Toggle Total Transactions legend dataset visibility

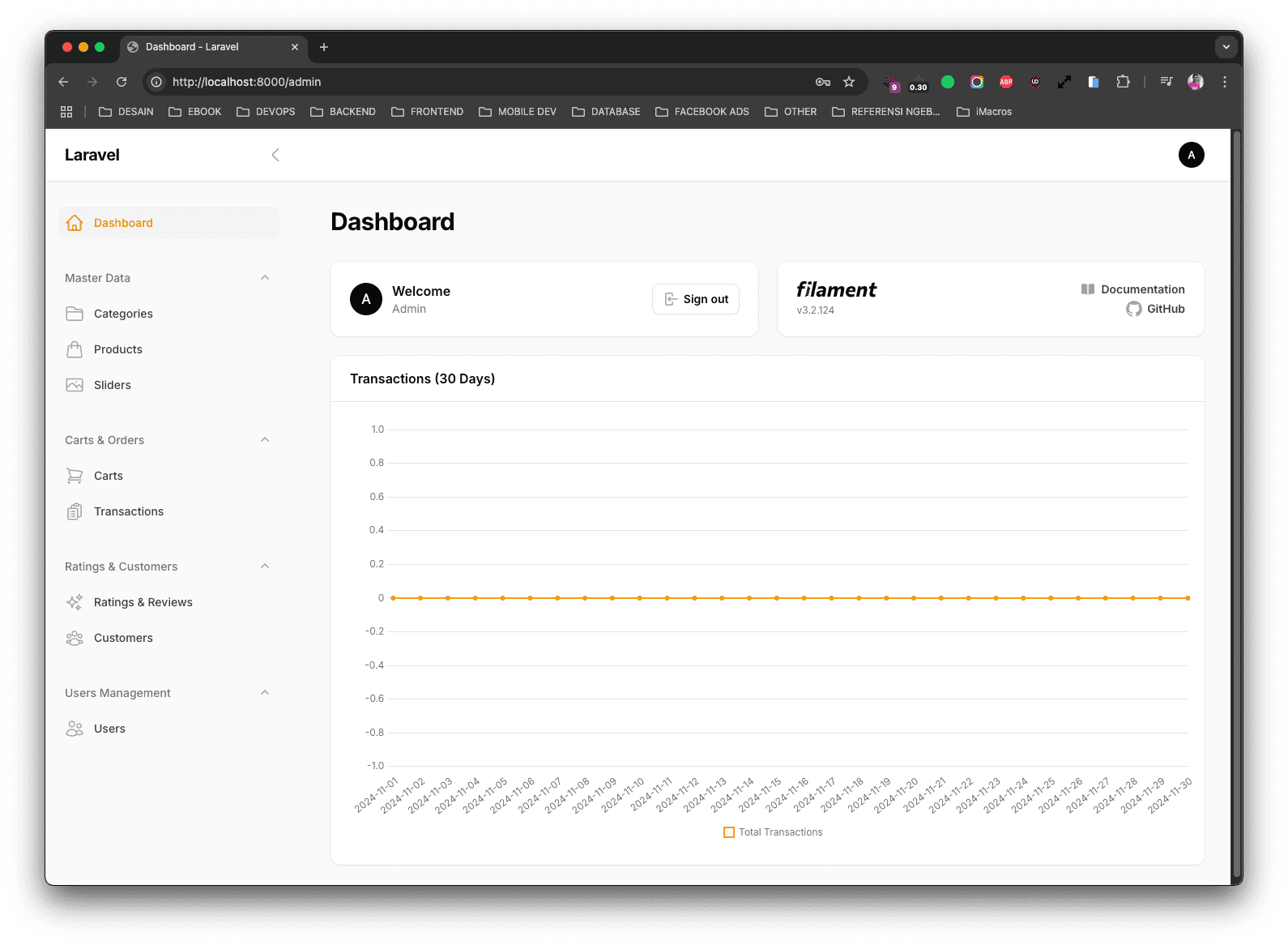(773, 832)
